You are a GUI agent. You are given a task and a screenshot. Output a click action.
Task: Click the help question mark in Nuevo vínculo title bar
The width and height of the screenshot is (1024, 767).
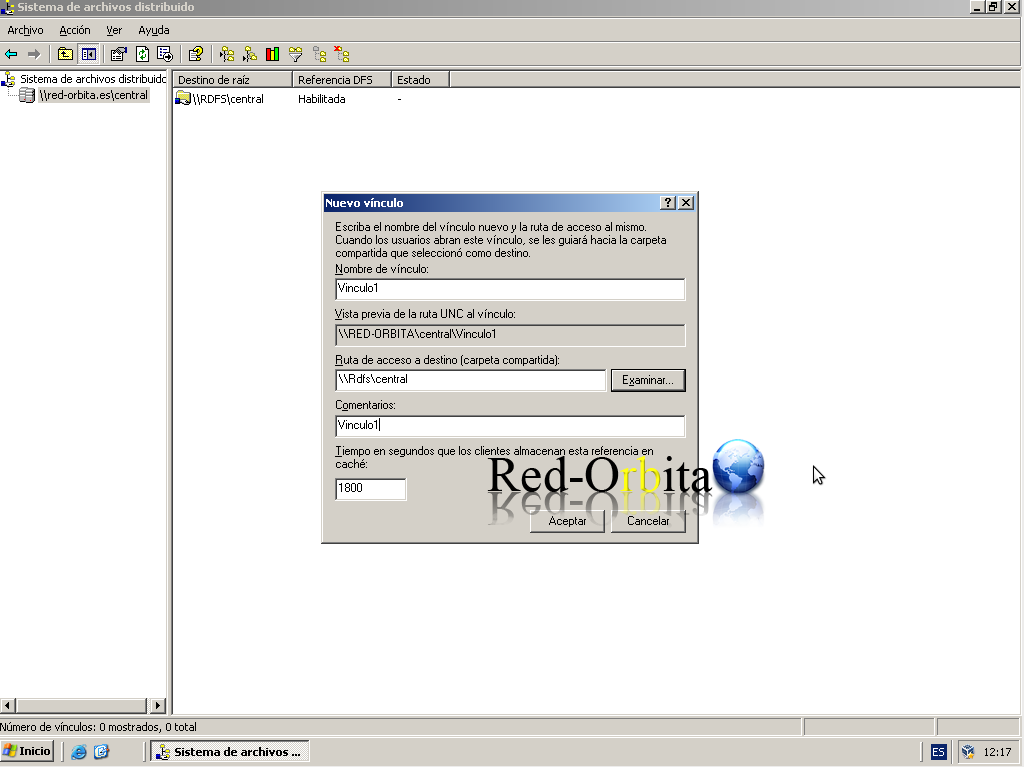(x=667, y=203)
